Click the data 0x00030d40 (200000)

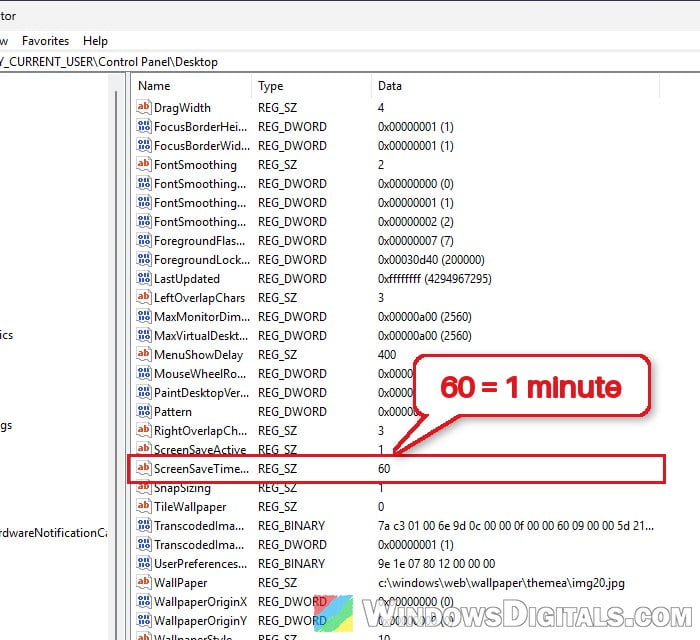pyautogui.click(x=431, y=260)
